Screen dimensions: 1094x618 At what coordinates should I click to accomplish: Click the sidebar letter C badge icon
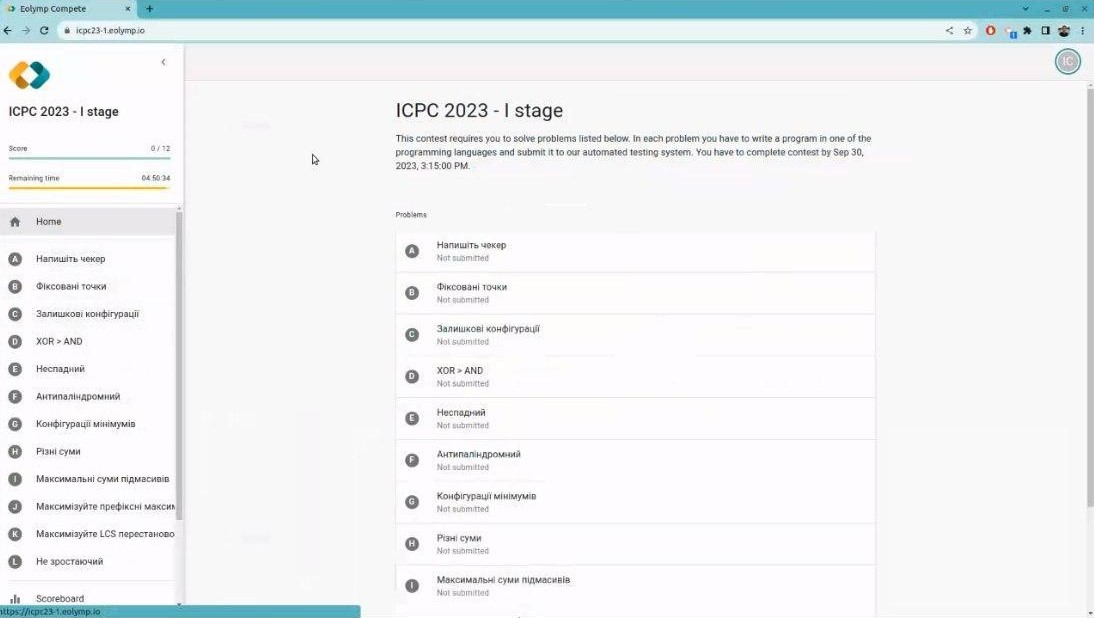[15, 314]
